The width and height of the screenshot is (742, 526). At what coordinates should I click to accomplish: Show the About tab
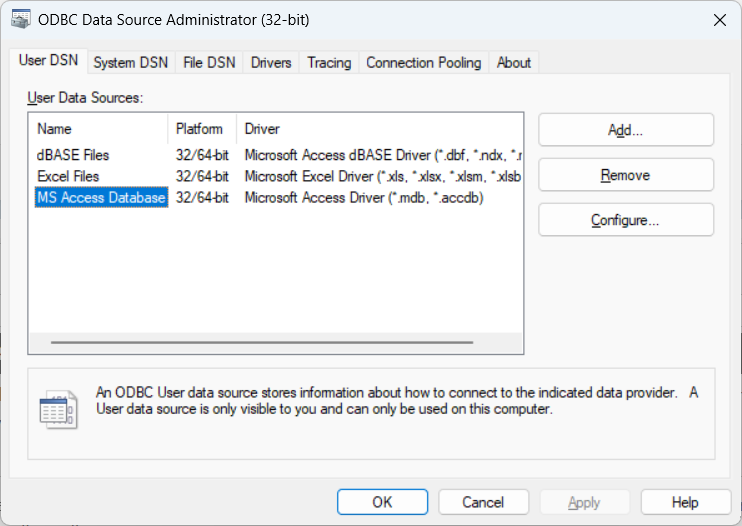pyautogui.click(x=514, y=62)
